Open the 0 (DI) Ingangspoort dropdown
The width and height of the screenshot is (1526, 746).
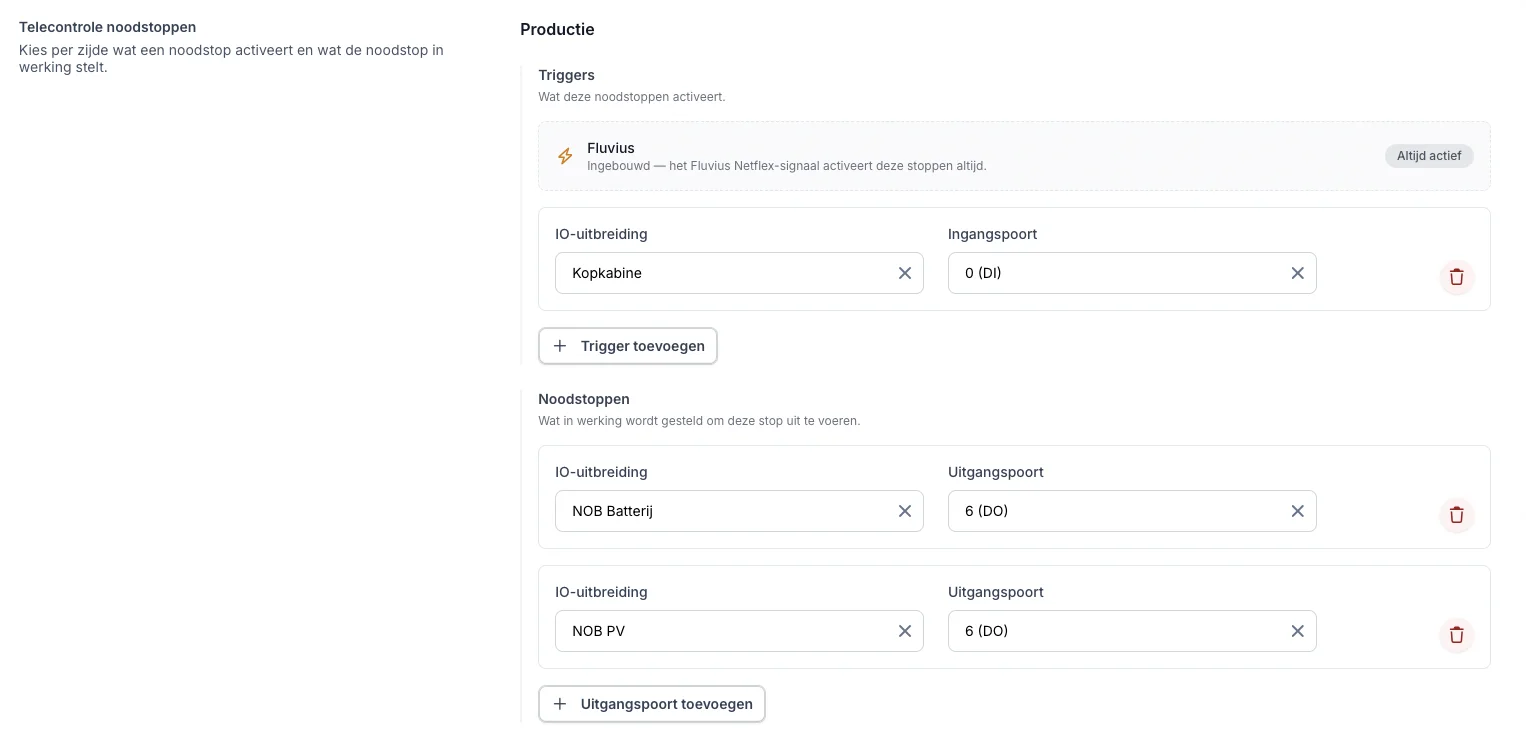[1132, 273]
